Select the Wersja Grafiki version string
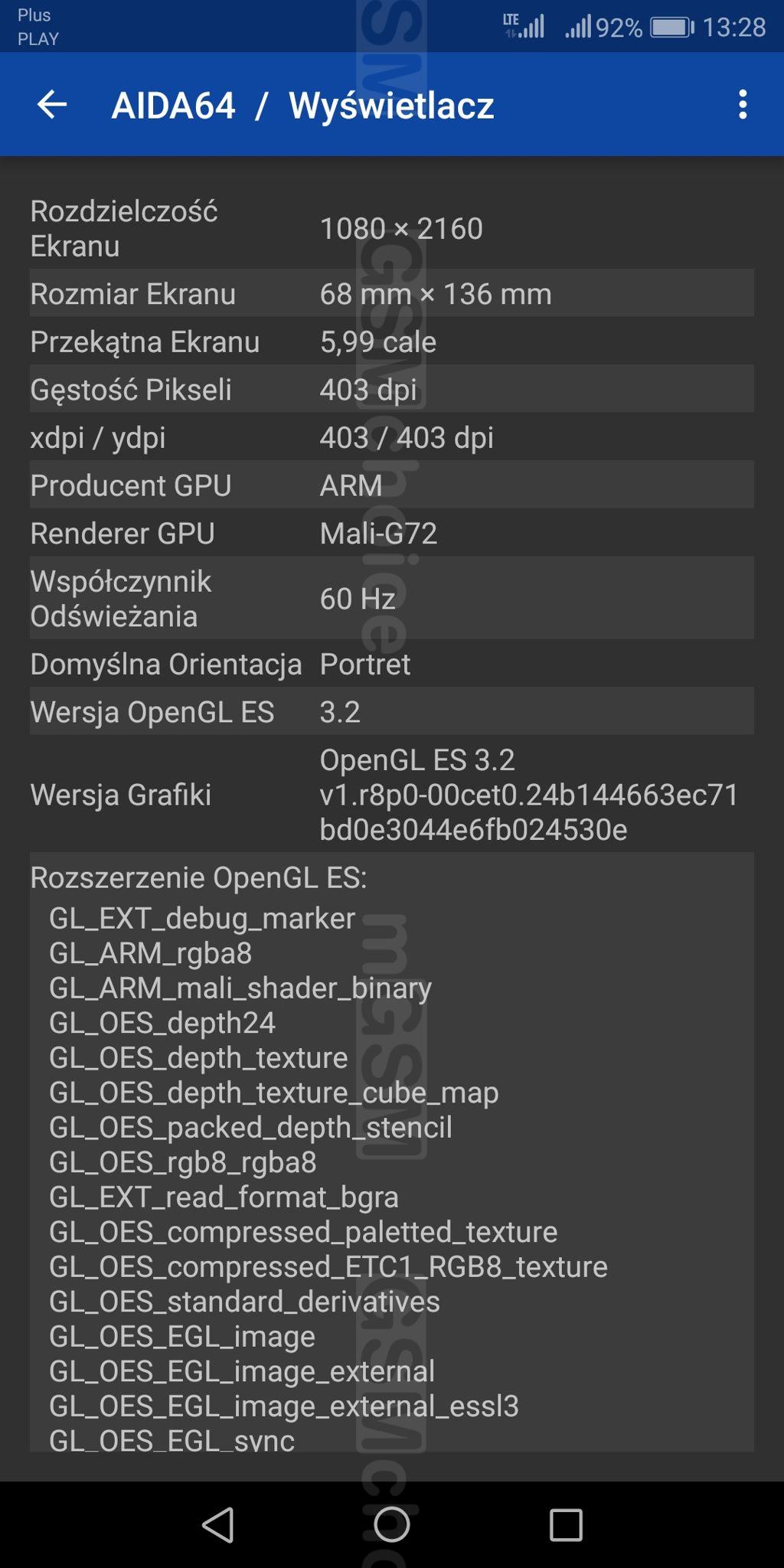The height and width of the screenshot is (1568, 784). tap(529, 794)
